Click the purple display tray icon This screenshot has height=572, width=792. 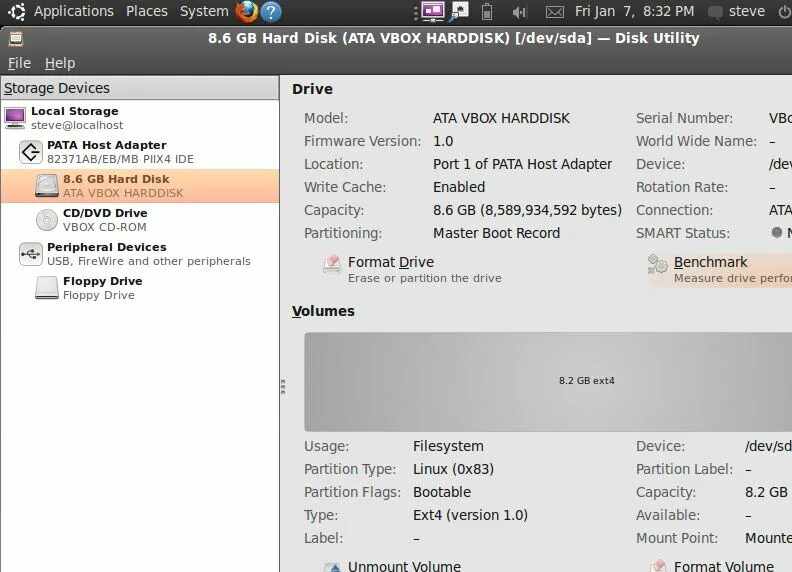(x=433, y=12)
